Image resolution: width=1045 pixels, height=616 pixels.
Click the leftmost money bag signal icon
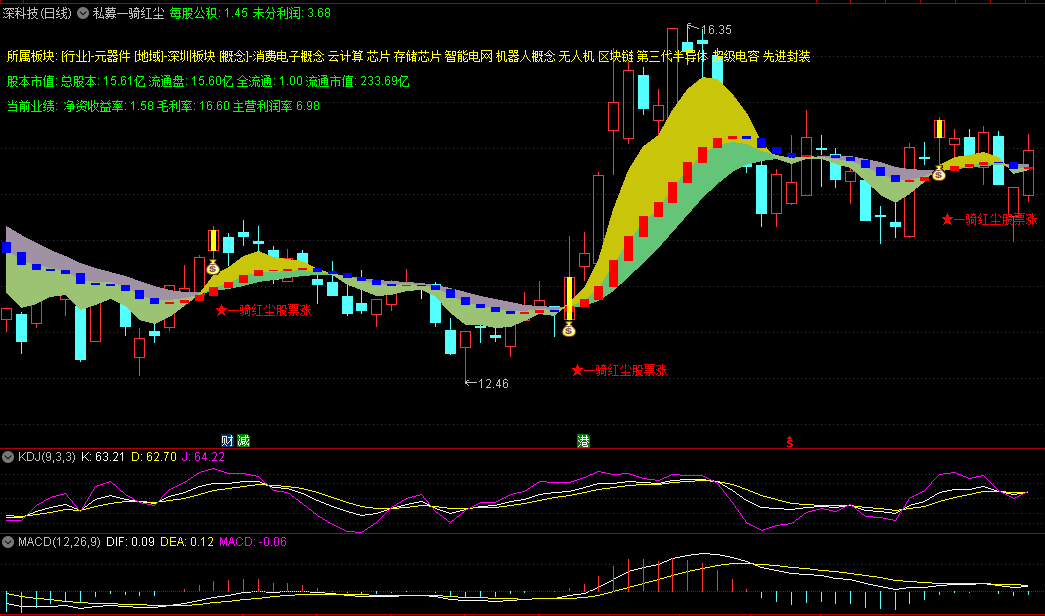pos(213,268)
